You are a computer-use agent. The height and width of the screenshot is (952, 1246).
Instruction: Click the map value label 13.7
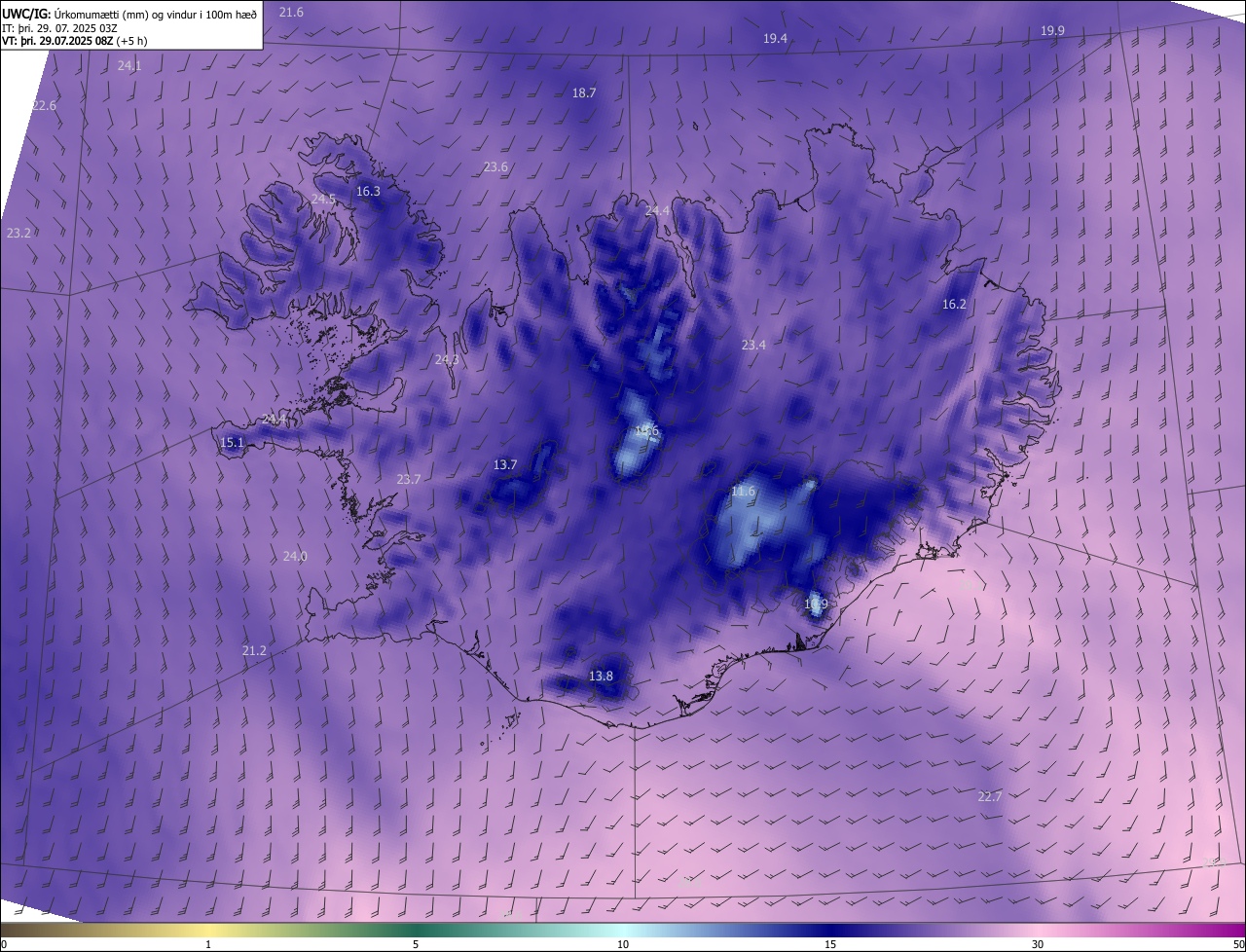505,464
